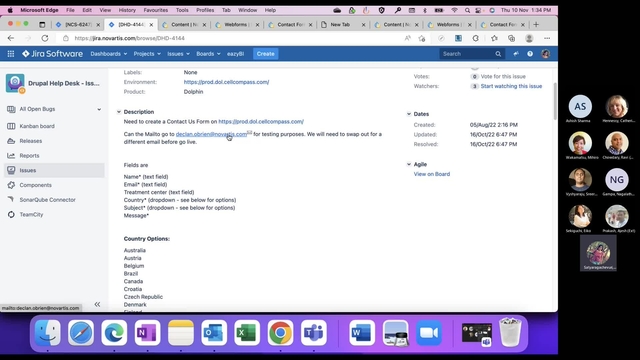Screen dimensions: 640x360
Task: Open eazyBI in the Jira header
Action: click(236, 54)
